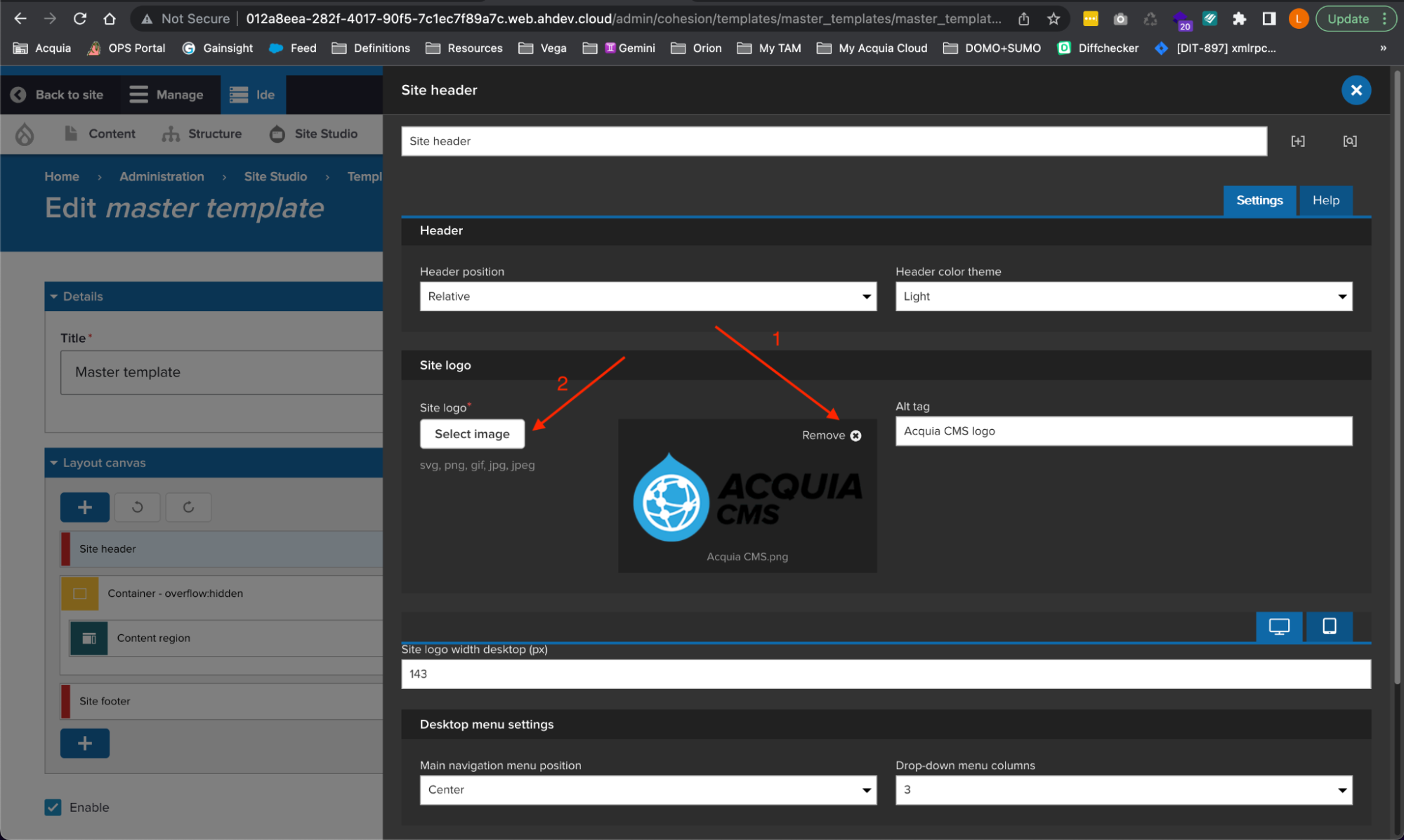Toggle the Settings tab in header panel

click(x=1259, y=199)
